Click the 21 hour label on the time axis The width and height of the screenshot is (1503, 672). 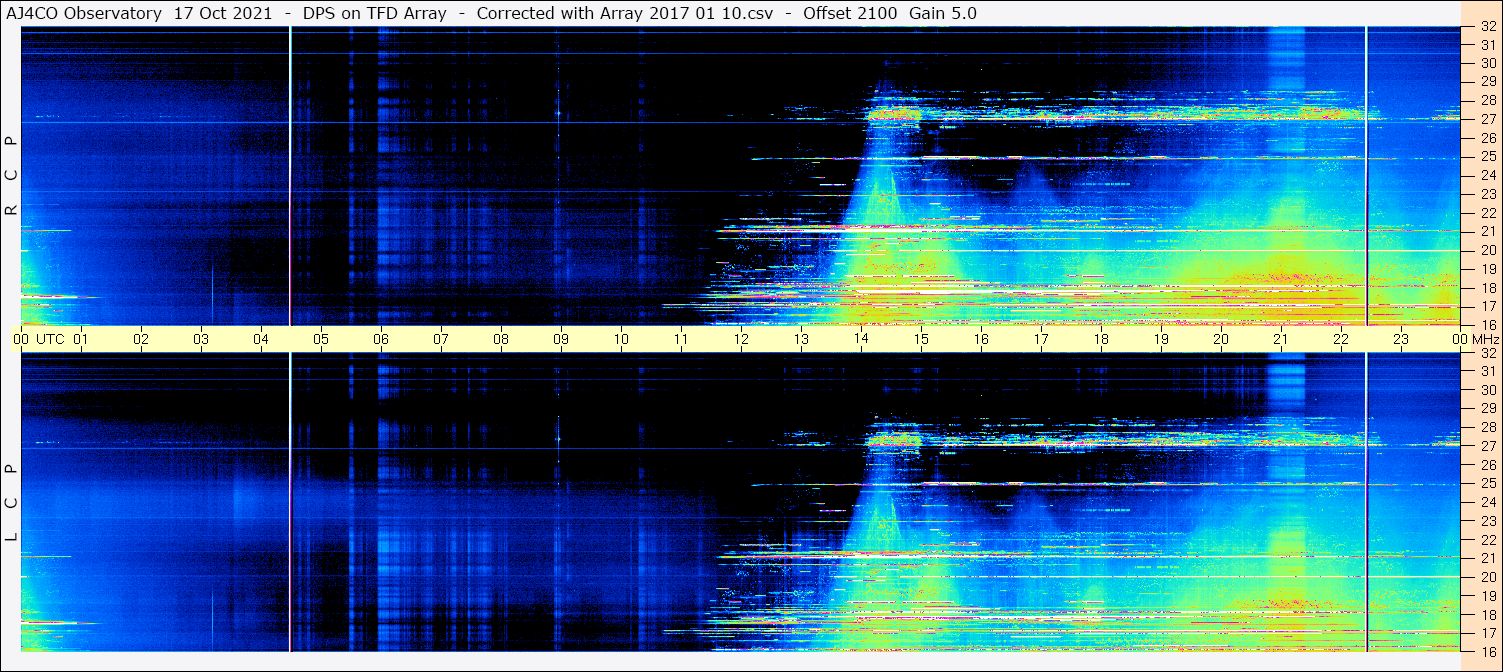[1281, 339]
